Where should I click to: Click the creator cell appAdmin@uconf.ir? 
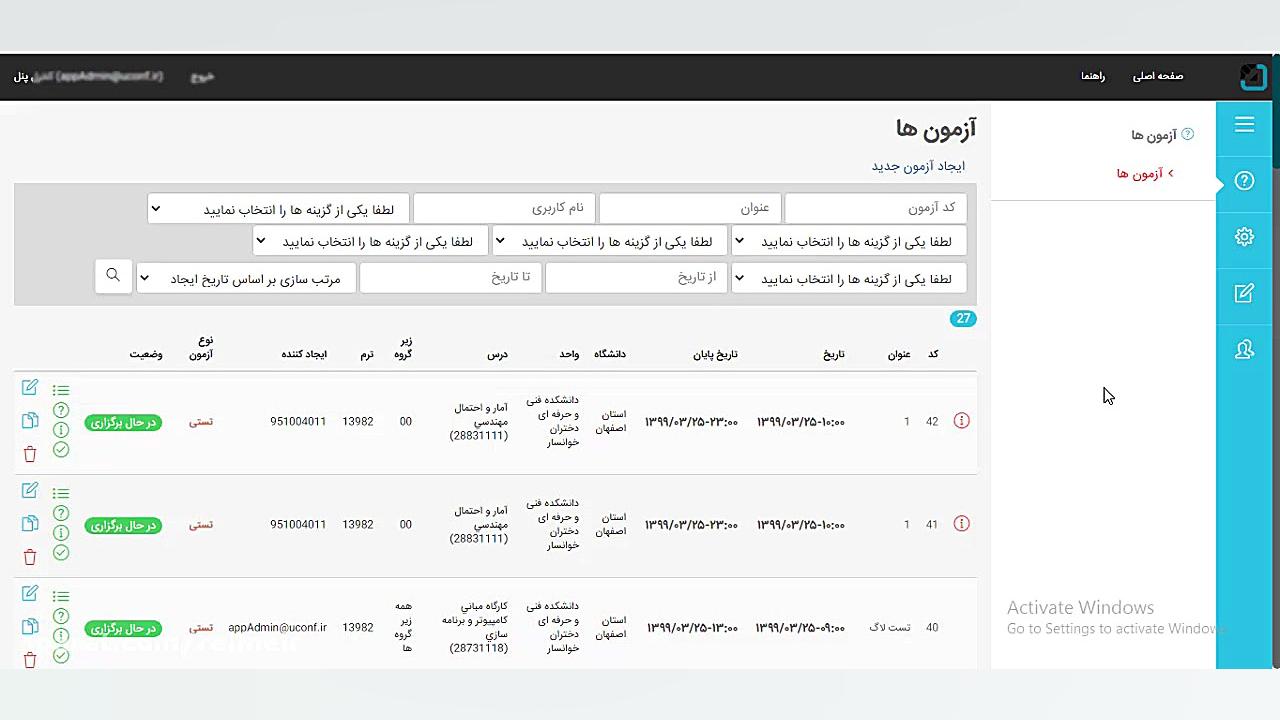[277, 628]
